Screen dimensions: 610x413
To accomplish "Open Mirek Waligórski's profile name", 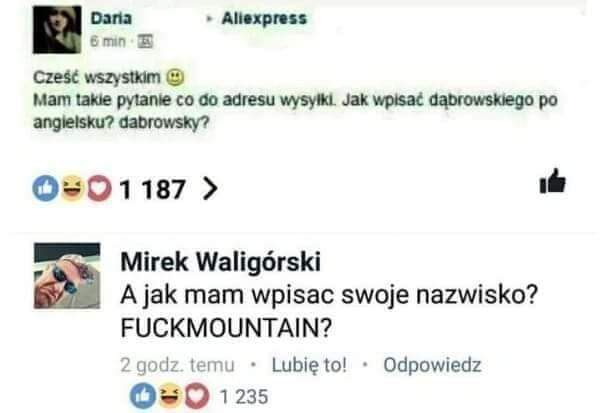I will (x=221, y=262).
